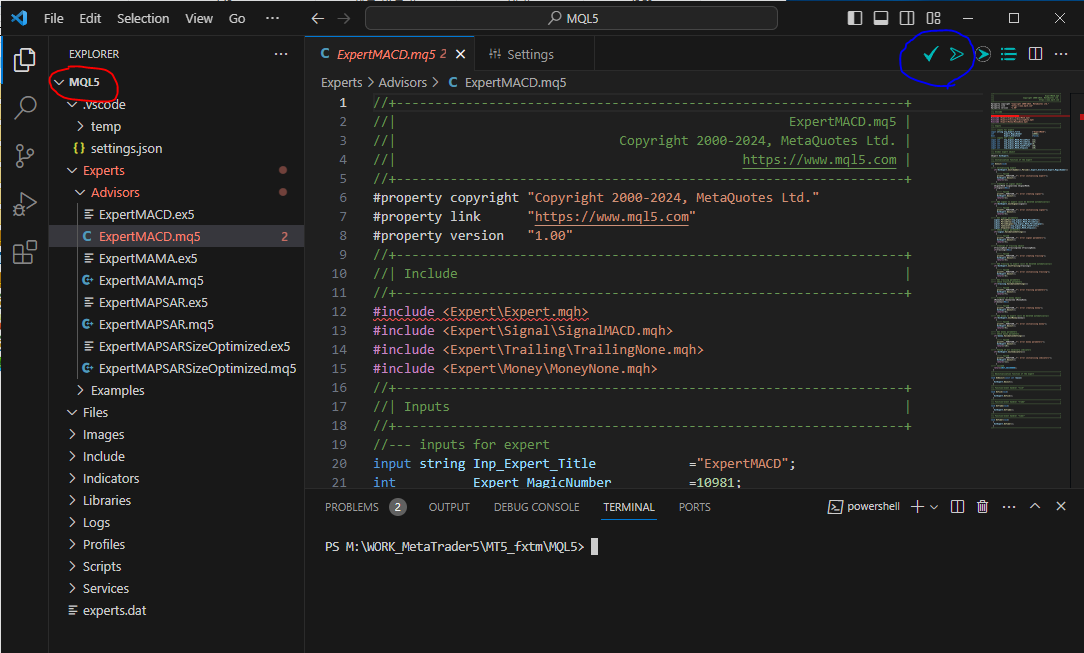This screenshot has width=1084, height=653.
Task: Click the MQL5 command center search box
Action: 571,19
